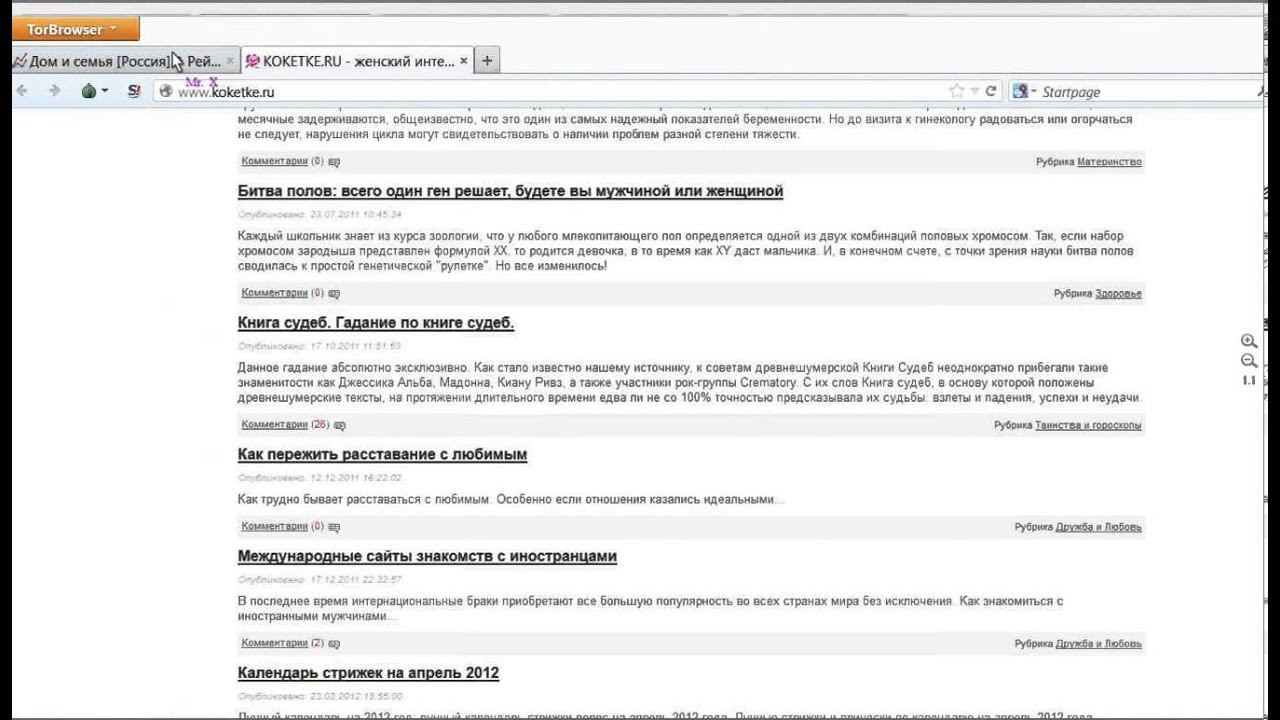1280x720 pixels.
Task: Open Дружба и Любовь rubric under Международные сайты
Action: (x=1098, y=644)
